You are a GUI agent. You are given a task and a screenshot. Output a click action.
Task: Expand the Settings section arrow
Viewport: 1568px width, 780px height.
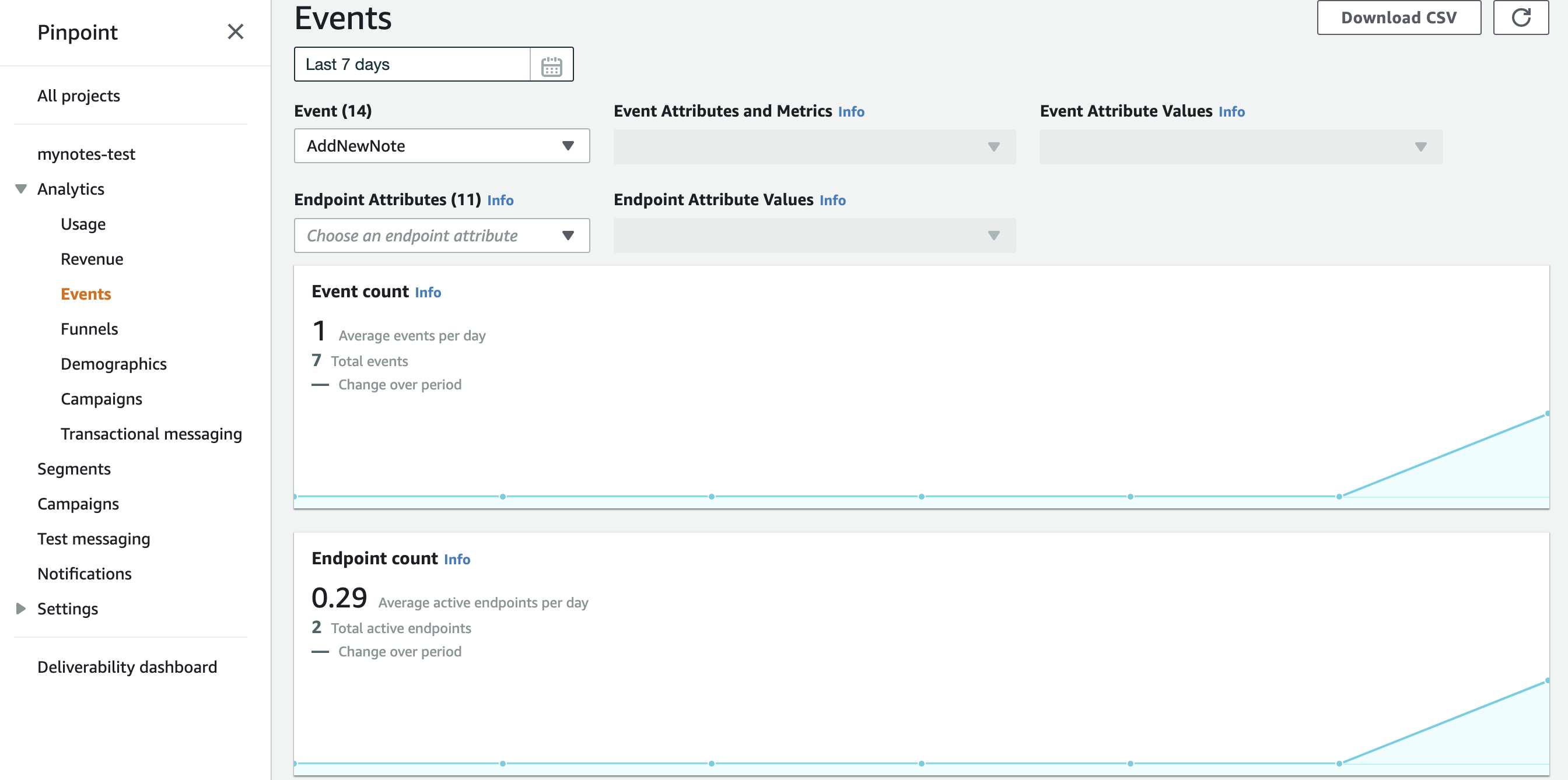coord(20,609)
